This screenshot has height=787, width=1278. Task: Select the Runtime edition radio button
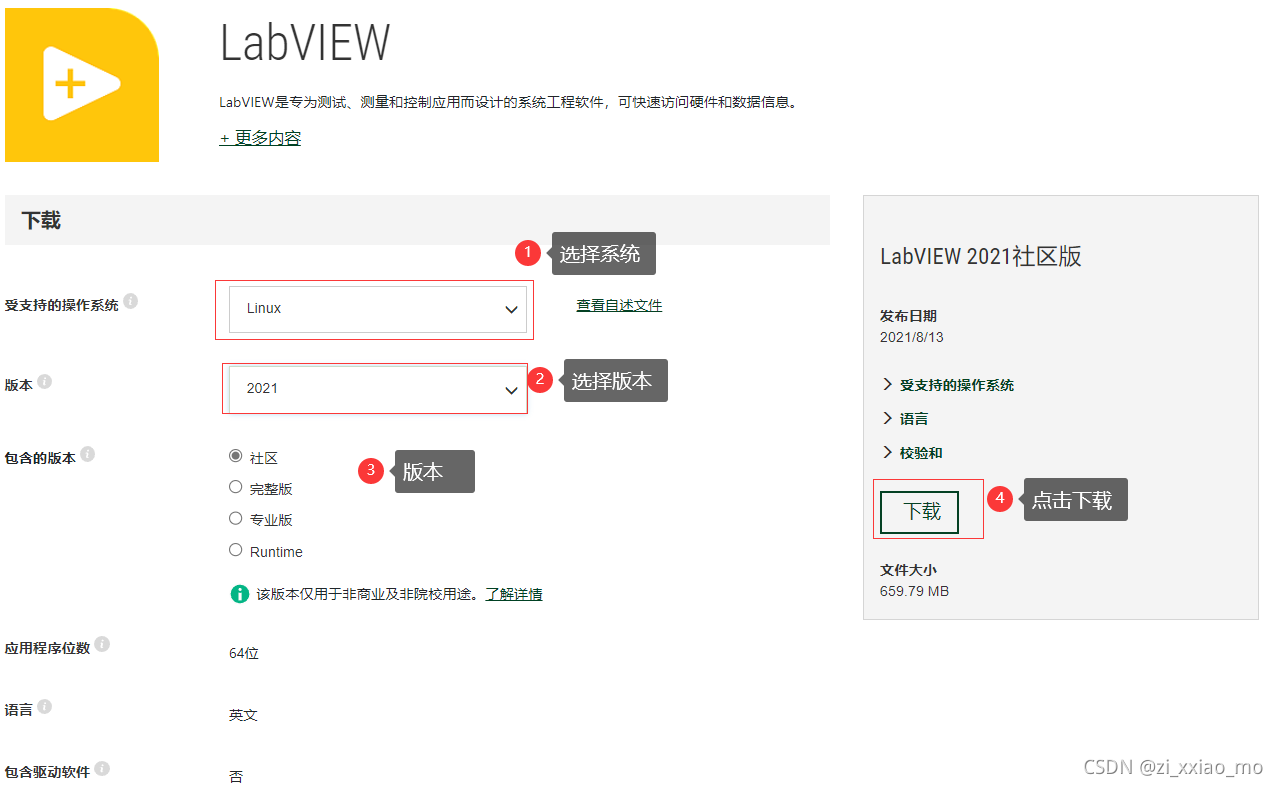236,549
